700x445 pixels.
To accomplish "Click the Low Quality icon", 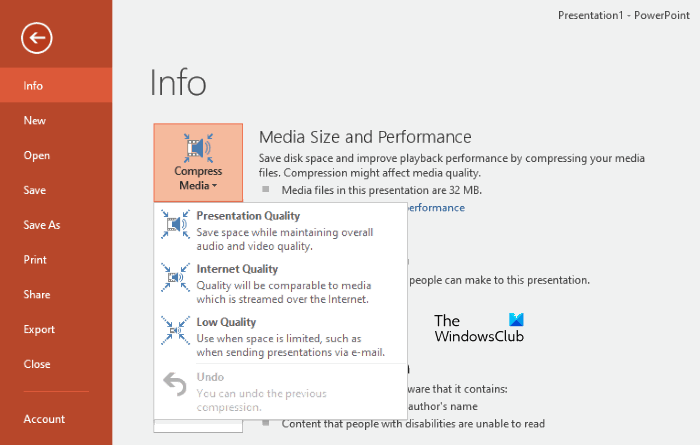I will [175, 331].
